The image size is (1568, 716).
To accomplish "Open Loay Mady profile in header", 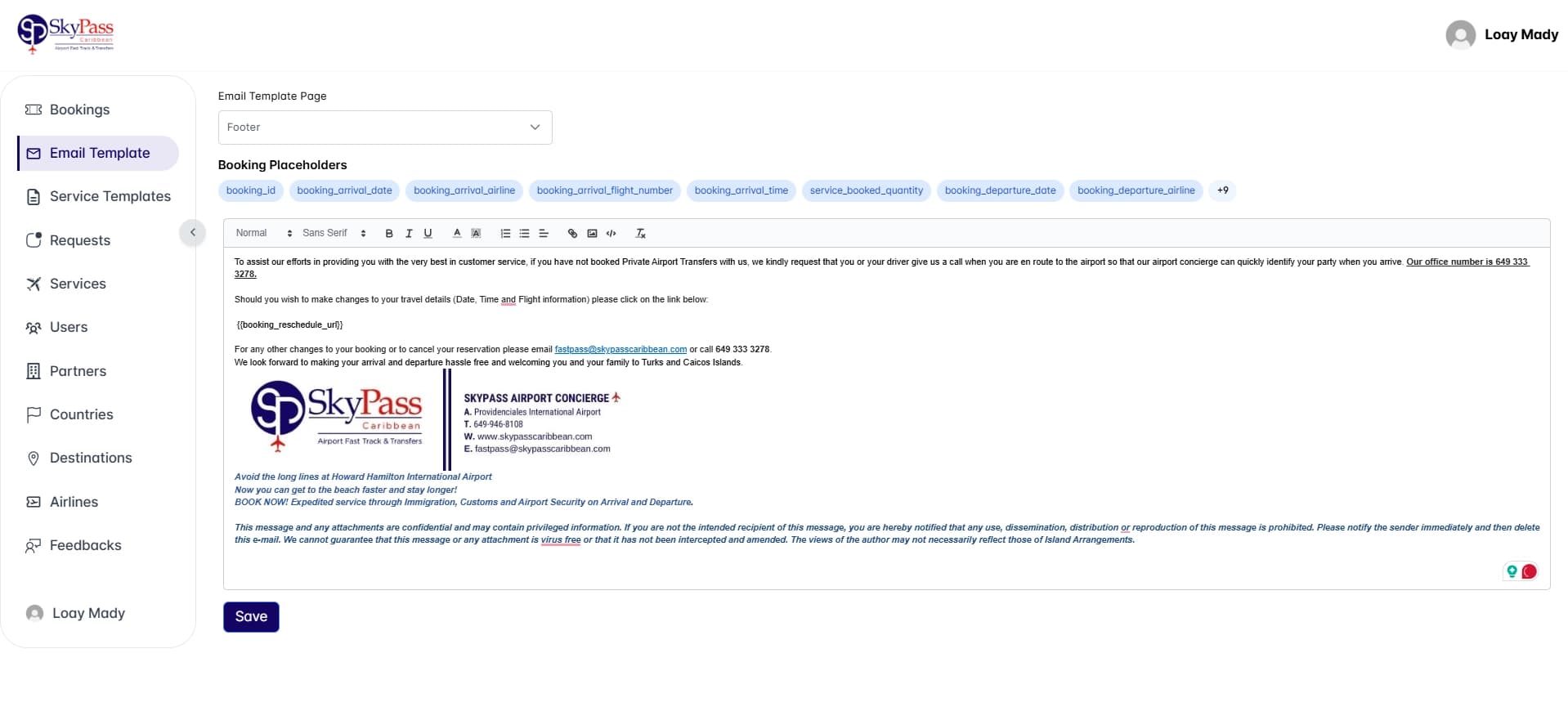I will (x=1503, y=34).
